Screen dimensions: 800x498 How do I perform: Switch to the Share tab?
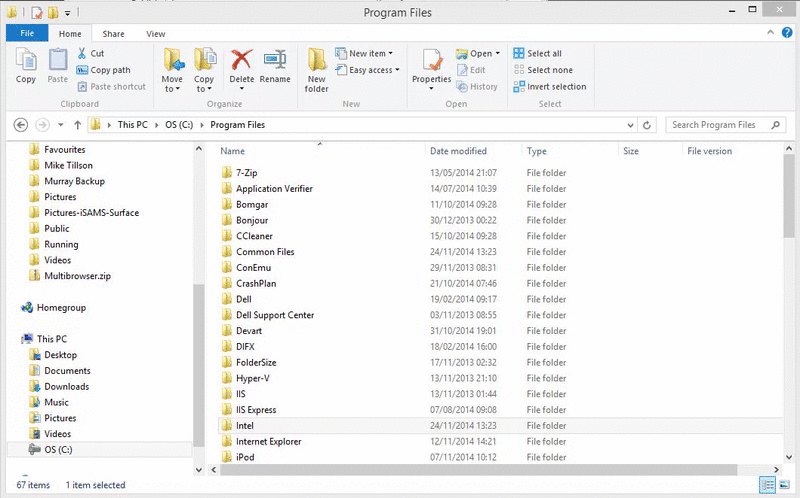tap(113, 34)
